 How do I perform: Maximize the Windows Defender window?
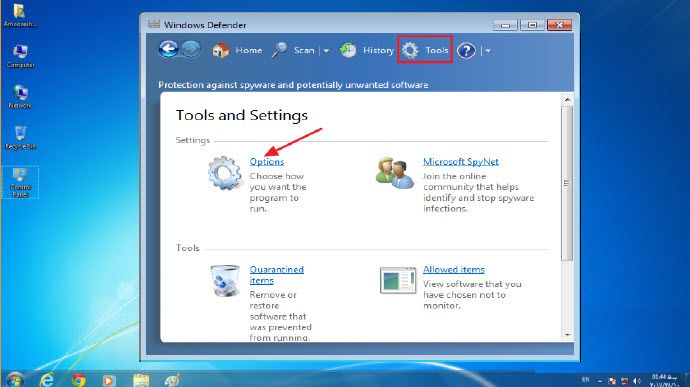(x=532, y=25)
